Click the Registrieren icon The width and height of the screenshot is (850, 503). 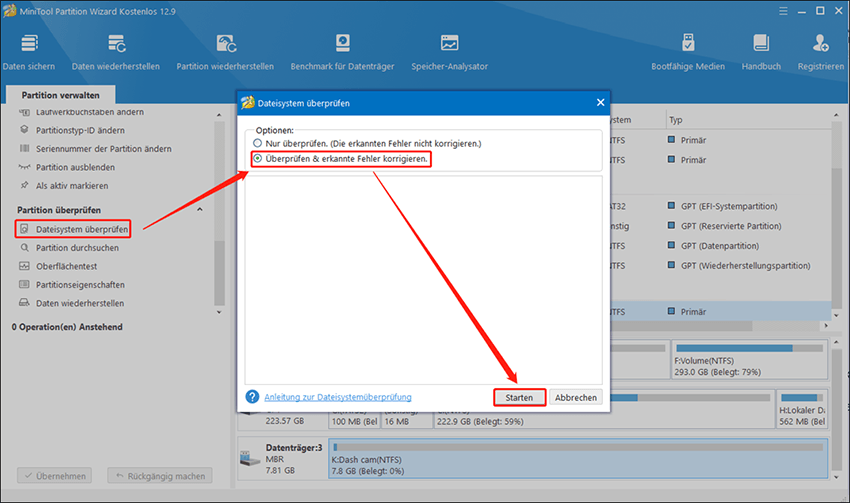pyautogui.click(x=821, y=43)
